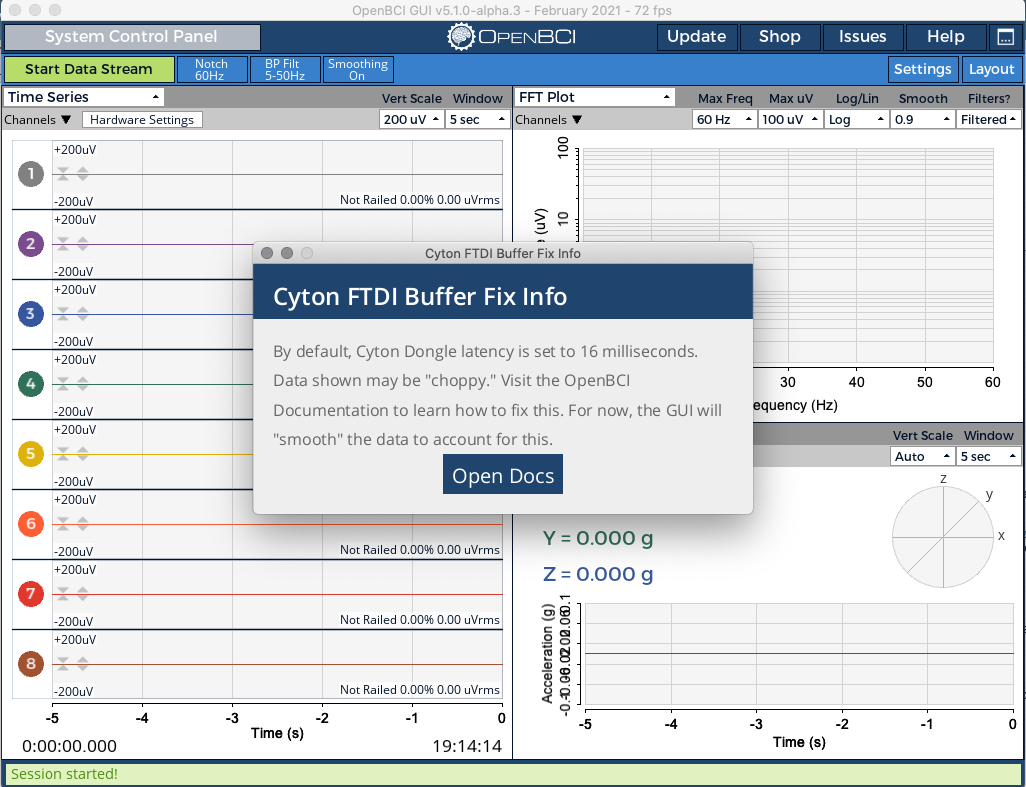Toggle the Notch 60Hz filter

[x=211, y=69]
